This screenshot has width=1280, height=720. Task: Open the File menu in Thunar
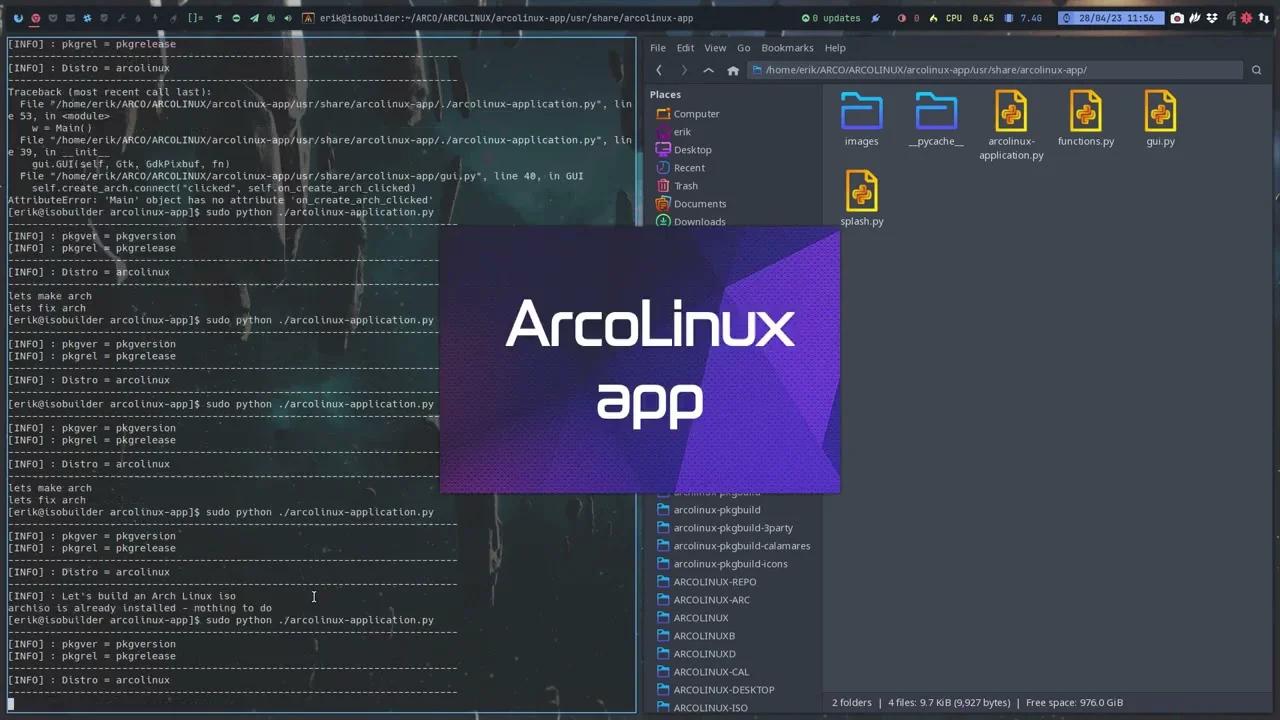pyautogui.click(x=657, y=47)
